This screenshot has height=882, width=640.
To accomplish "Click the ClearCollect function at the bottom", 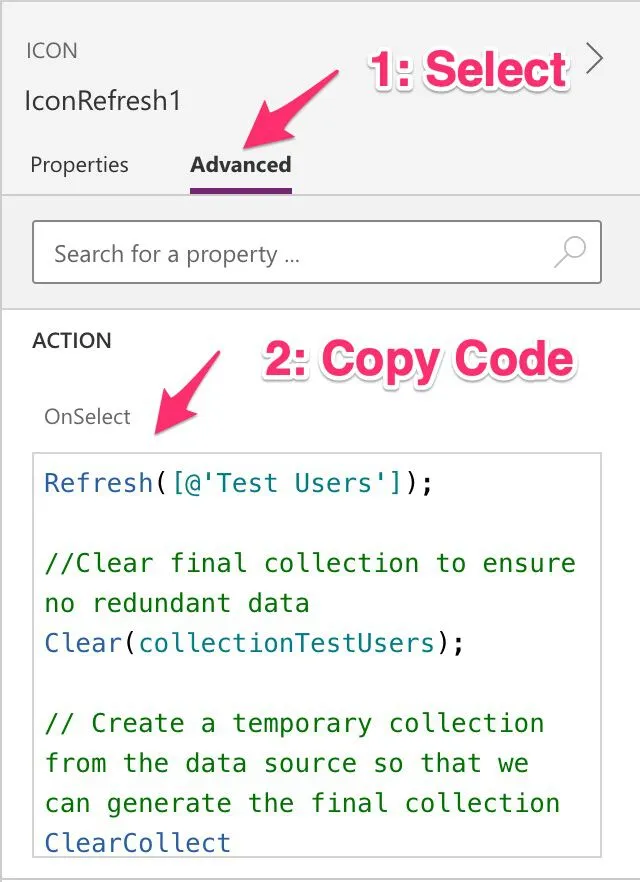I will [x=138, y=843].
